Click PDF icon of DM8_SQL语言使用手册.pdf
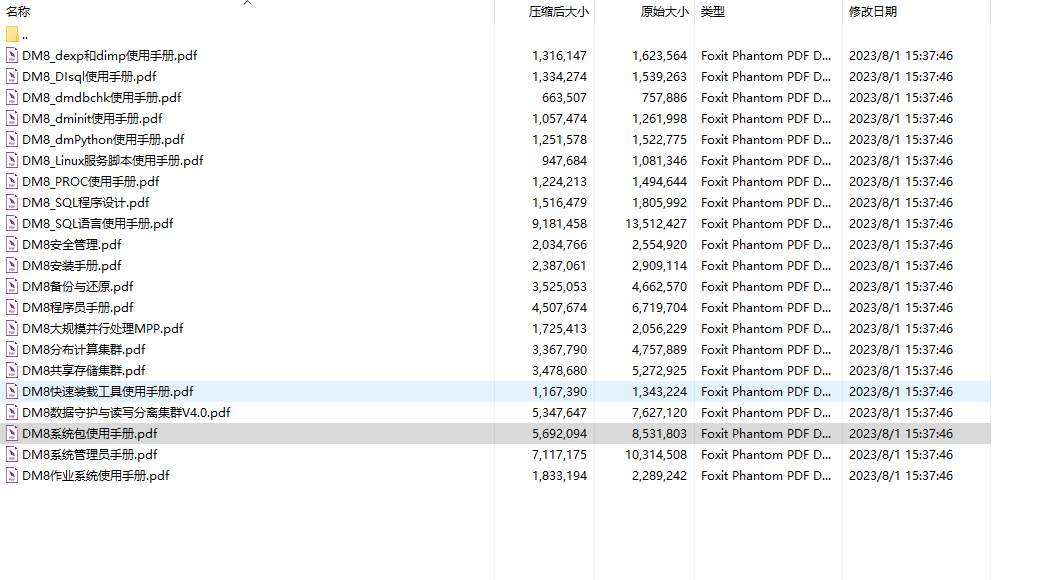 [12, 223]
